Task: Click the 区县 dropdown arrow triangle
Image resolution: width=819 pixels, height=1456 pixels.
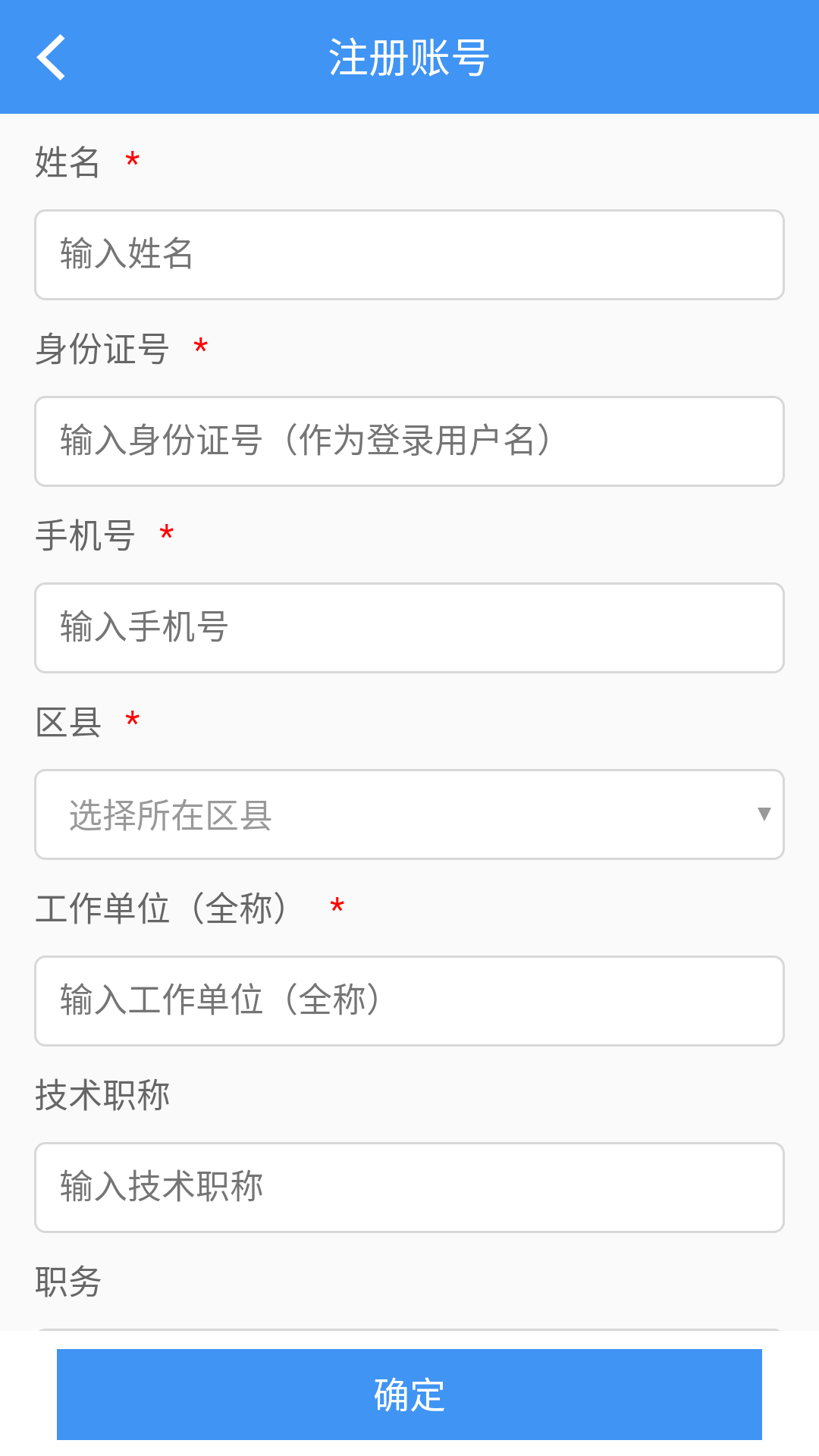Action: (764, 814)
